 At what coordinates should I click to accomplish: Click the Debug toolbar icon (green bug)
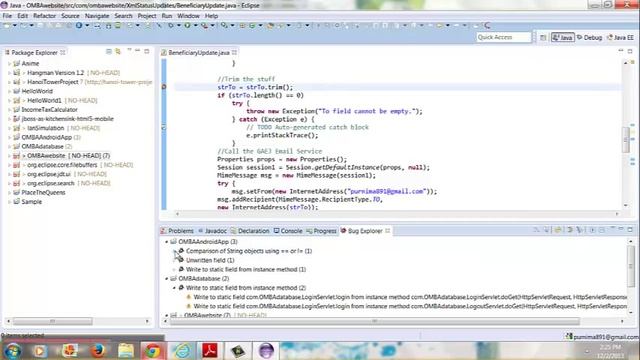click(x=171, y=25)
